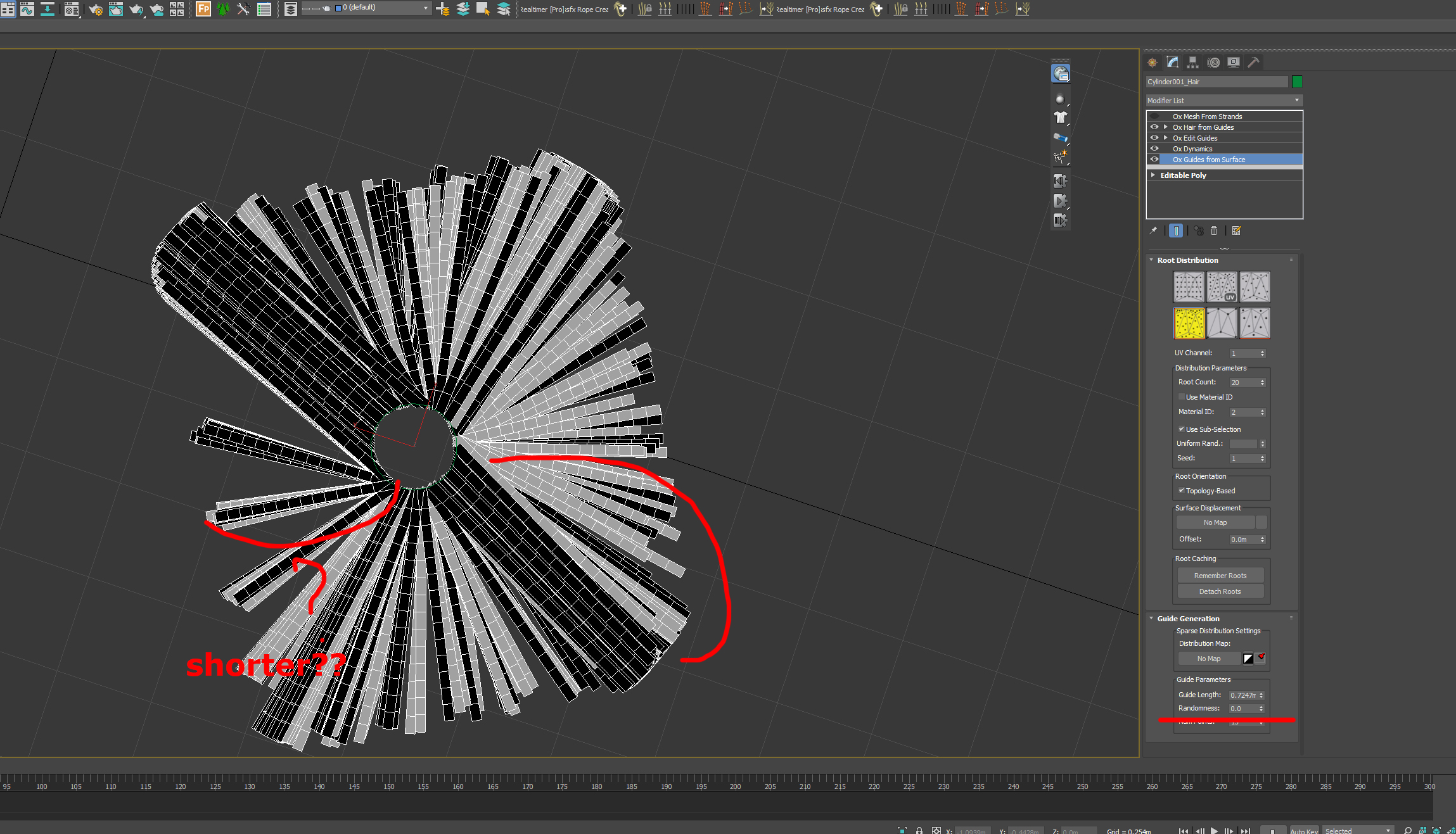Hide the Ox Dynamics modifier
This screenshot has width=1456, height=834.
[x=1154, y=149]
